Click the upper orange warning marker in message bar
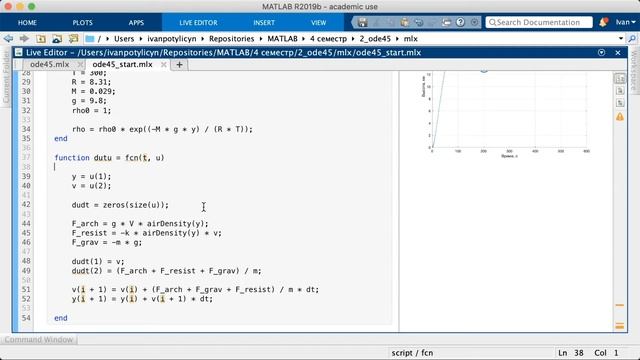Image resolution: width=640 pixels, height=360 pixels. click(x=620, y=305)
